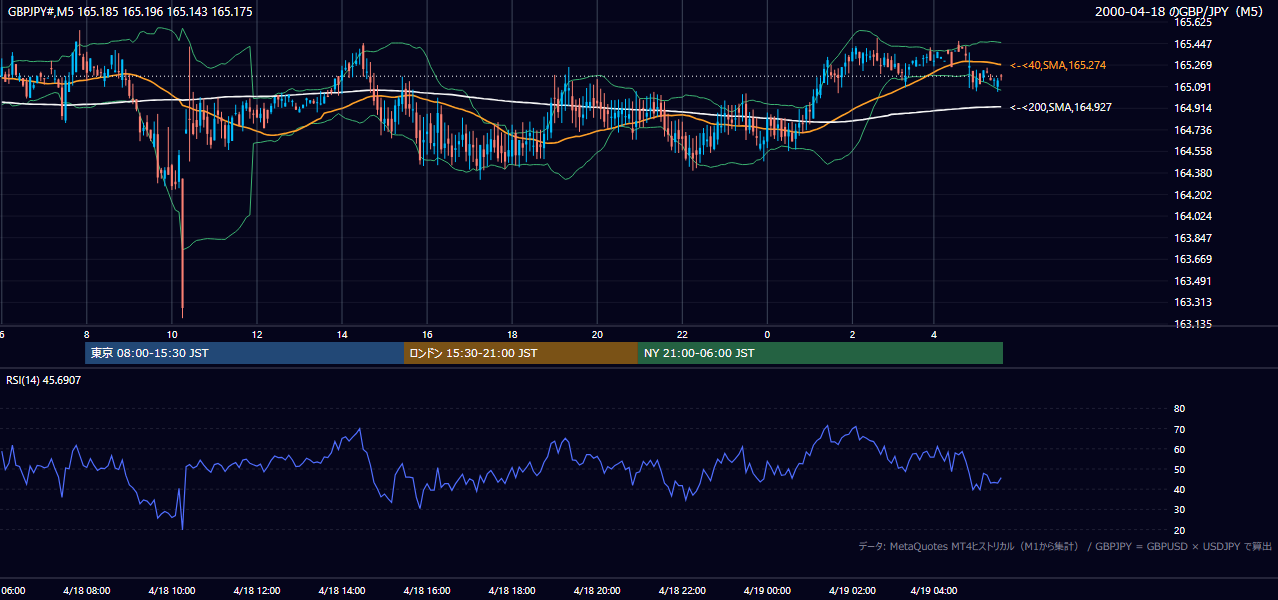The image size is (1278, 600).
Task: Click RSI scale value 80
Action: [x=1179, y=409]
